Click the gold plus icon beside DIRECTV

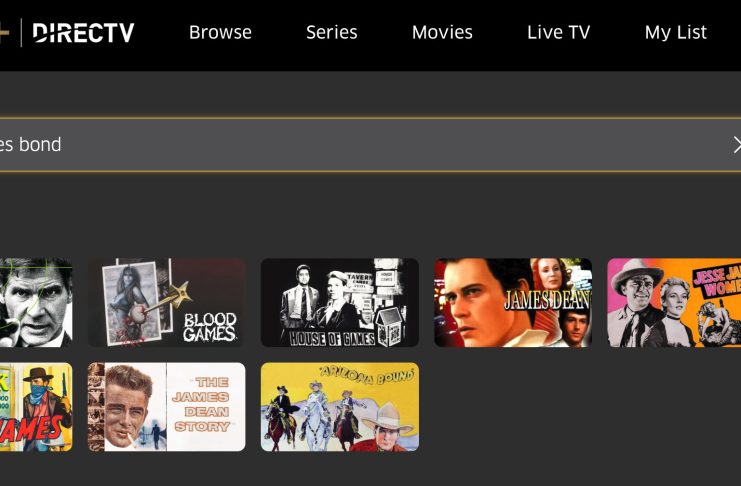click(x=4, y=33)
